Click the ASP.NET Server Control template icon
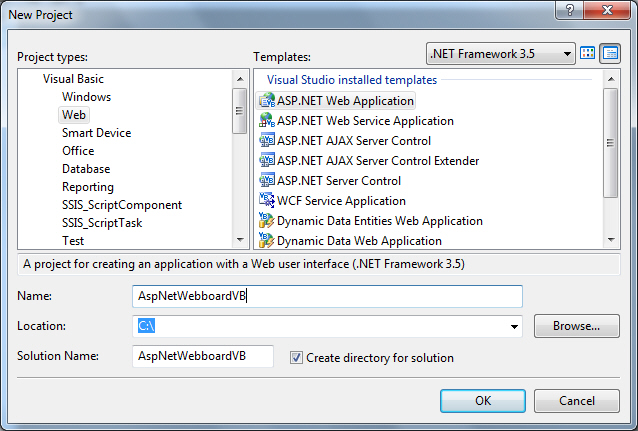638x431 pixels. tap(267, 180)
